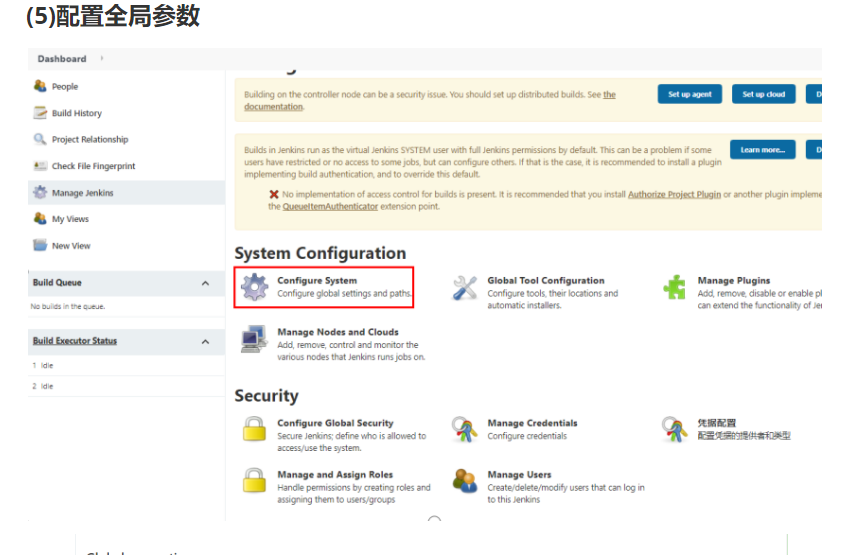Click the Manage Jenkins gear icon in sidebar
The height and width of the screenshot is (555, 868).
(40, 192)
